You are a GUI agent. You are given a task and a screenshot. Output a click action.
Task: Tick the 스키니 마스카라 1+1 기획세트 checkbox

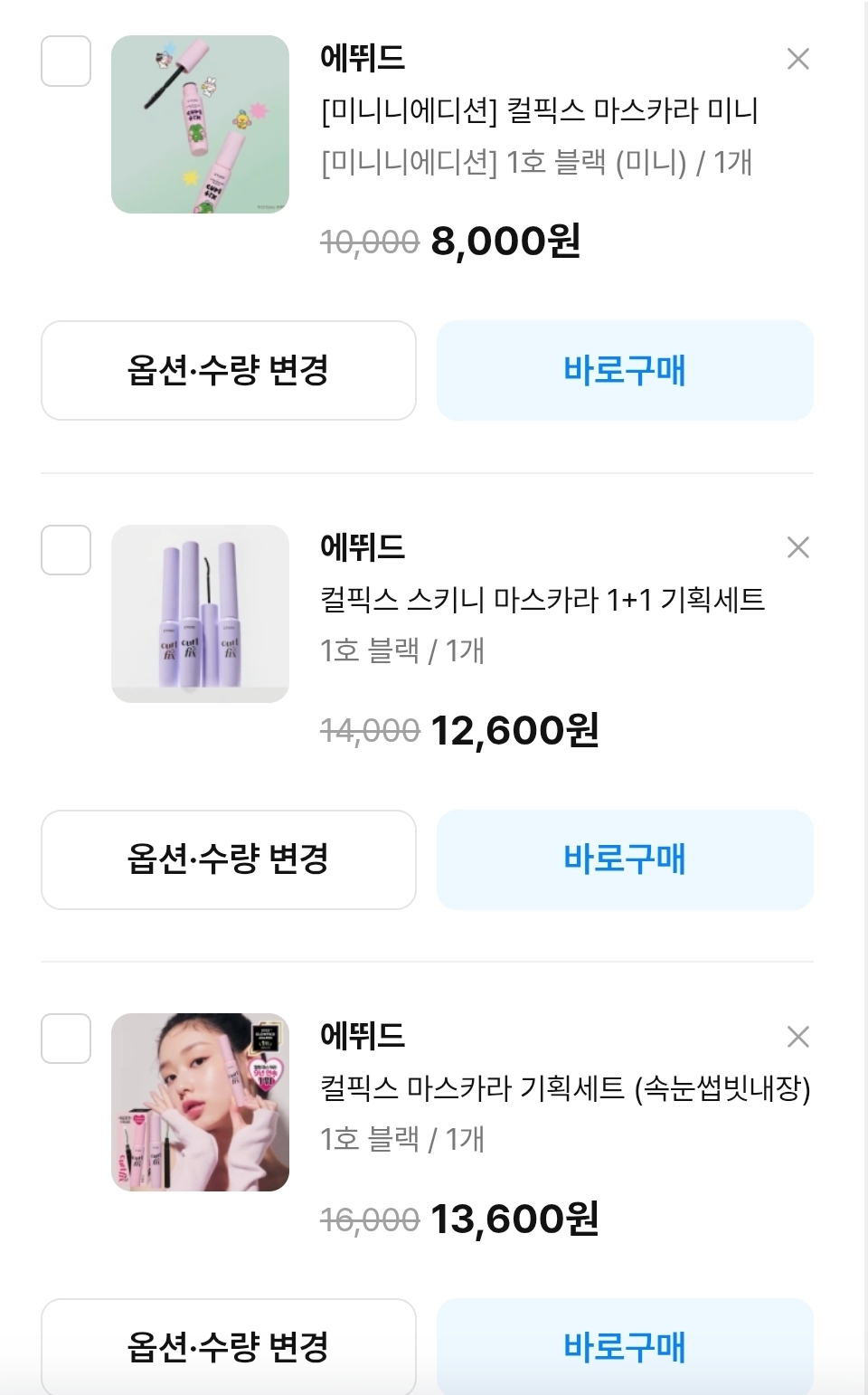(66, 550)
